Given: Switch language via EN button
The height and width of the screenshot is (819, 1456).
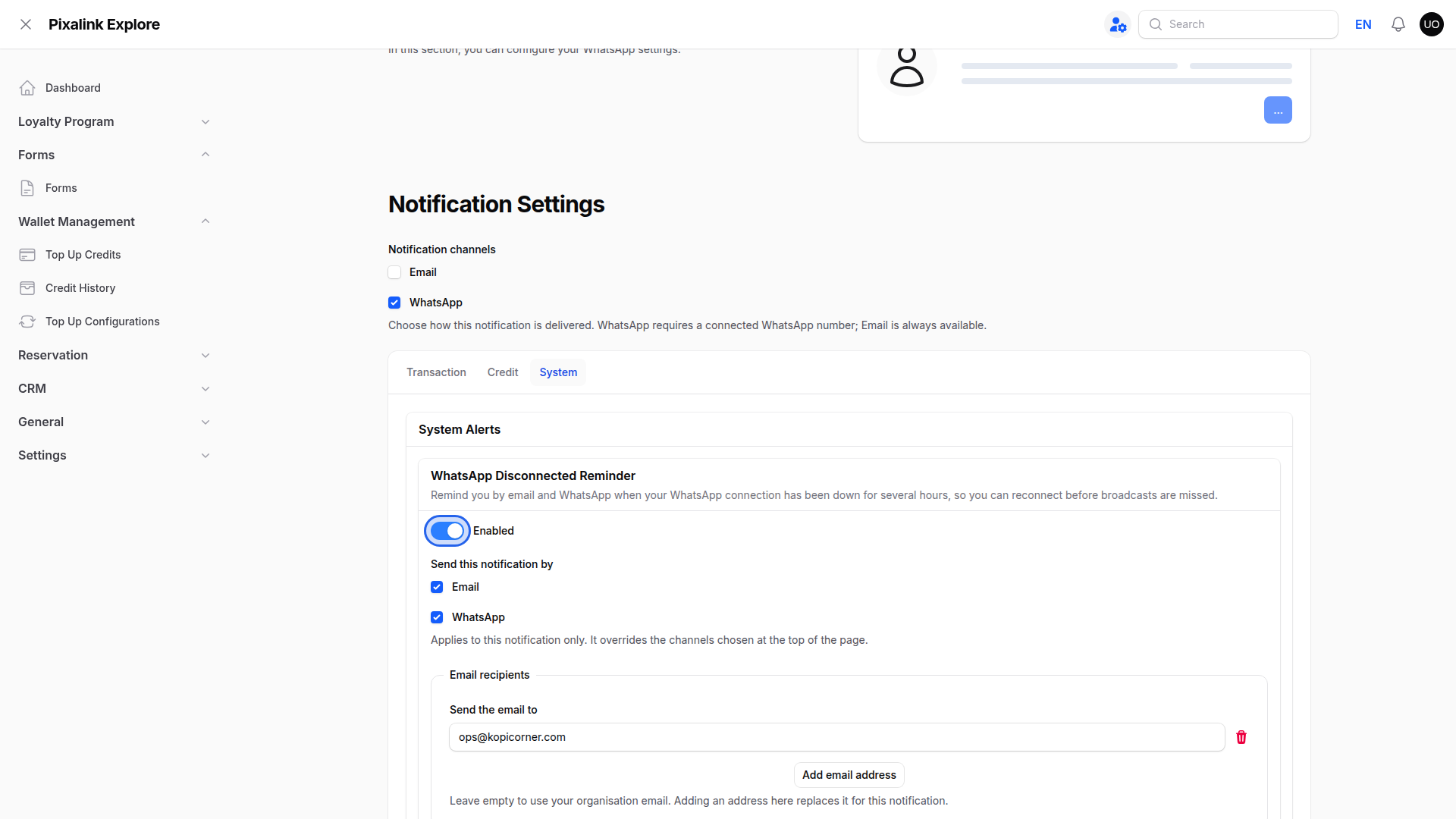Looking at the screenshot, I should click(1363, 24).
